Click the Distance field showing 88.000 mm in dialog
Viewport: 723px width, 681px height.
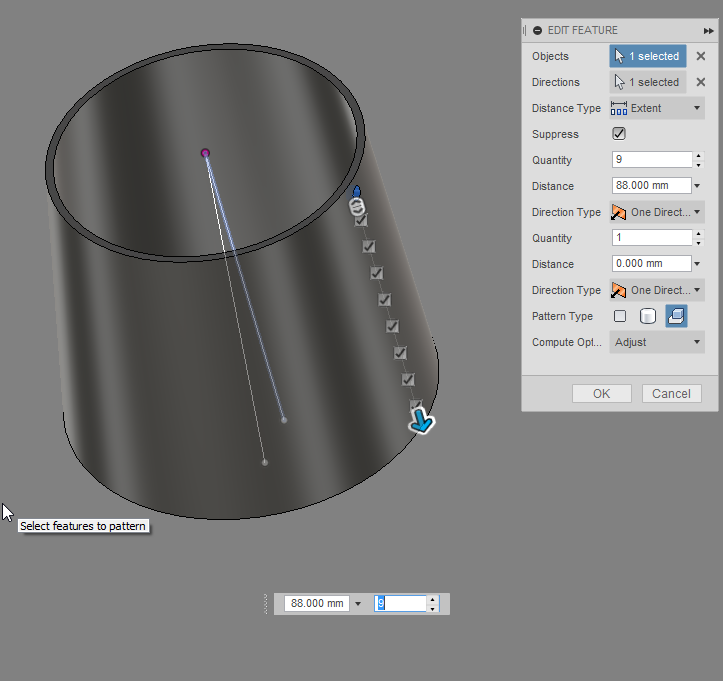pos(652,185)
